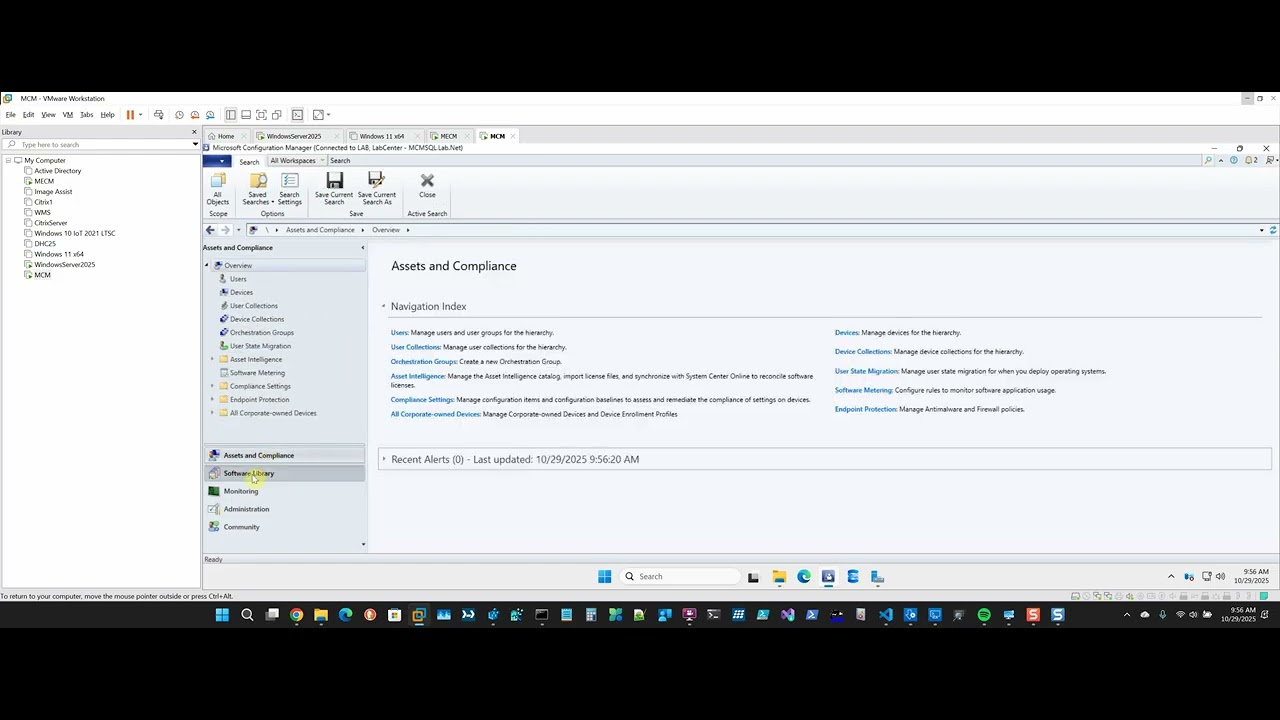Select the Assets and Compliance workspace button
The width and height of the screenshot is (1280, 720).
(x=285, y=455)
